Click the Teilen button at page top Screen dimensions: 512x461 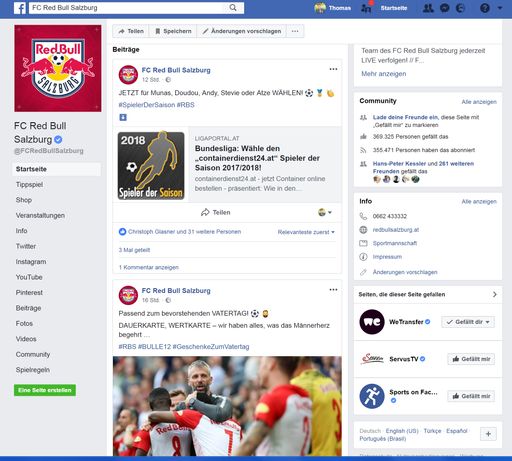tap(131, 31)
